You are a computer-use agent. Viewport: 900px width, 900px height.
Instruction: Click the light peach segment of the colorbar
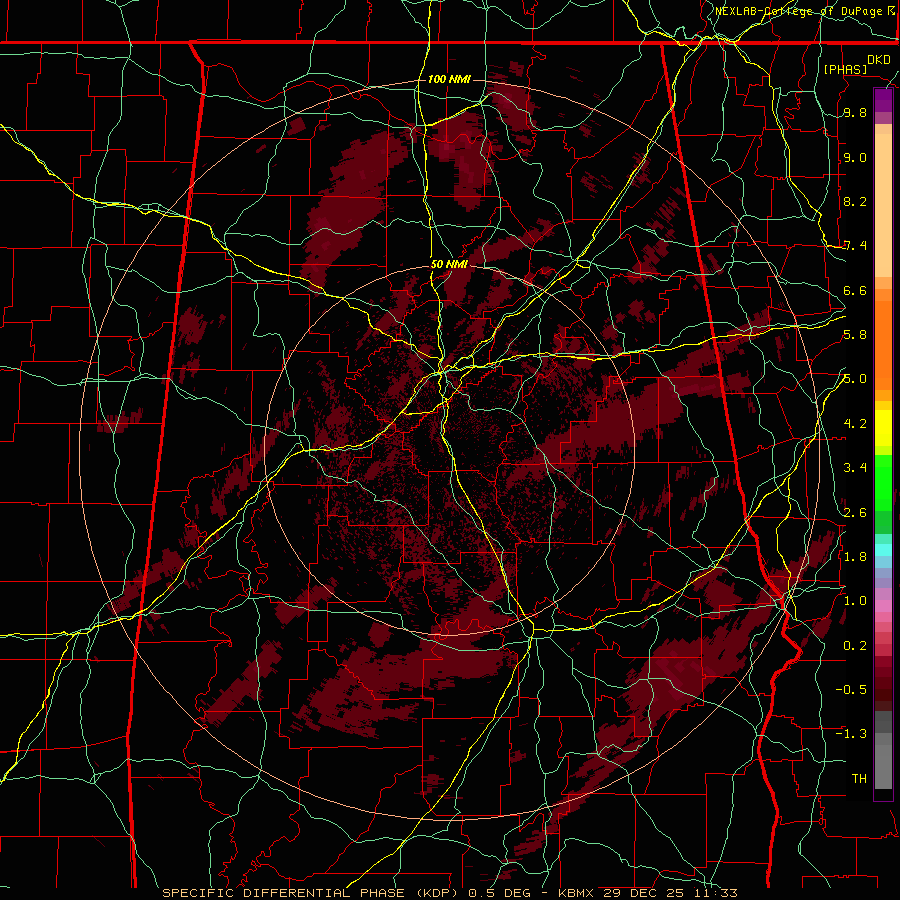click(883, 207)
